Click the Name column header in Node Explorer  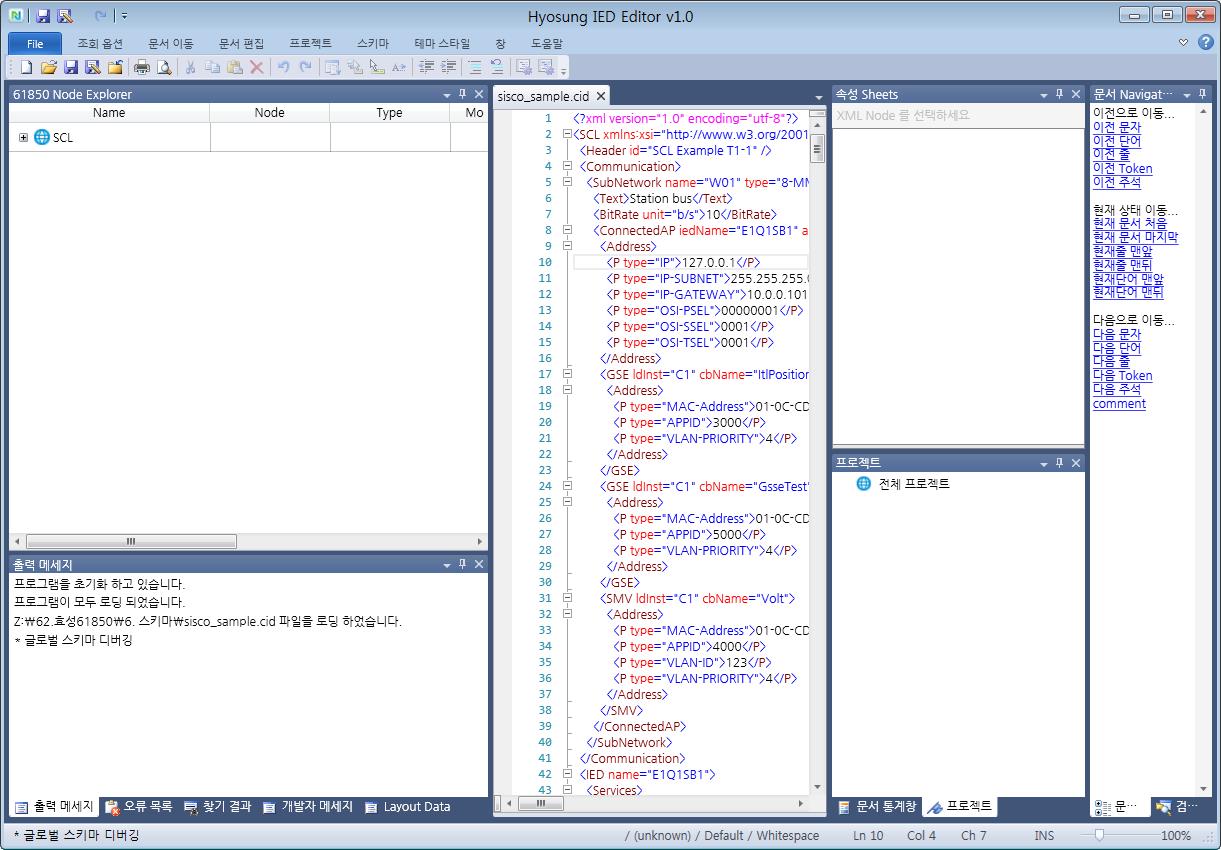coord(109,113)
